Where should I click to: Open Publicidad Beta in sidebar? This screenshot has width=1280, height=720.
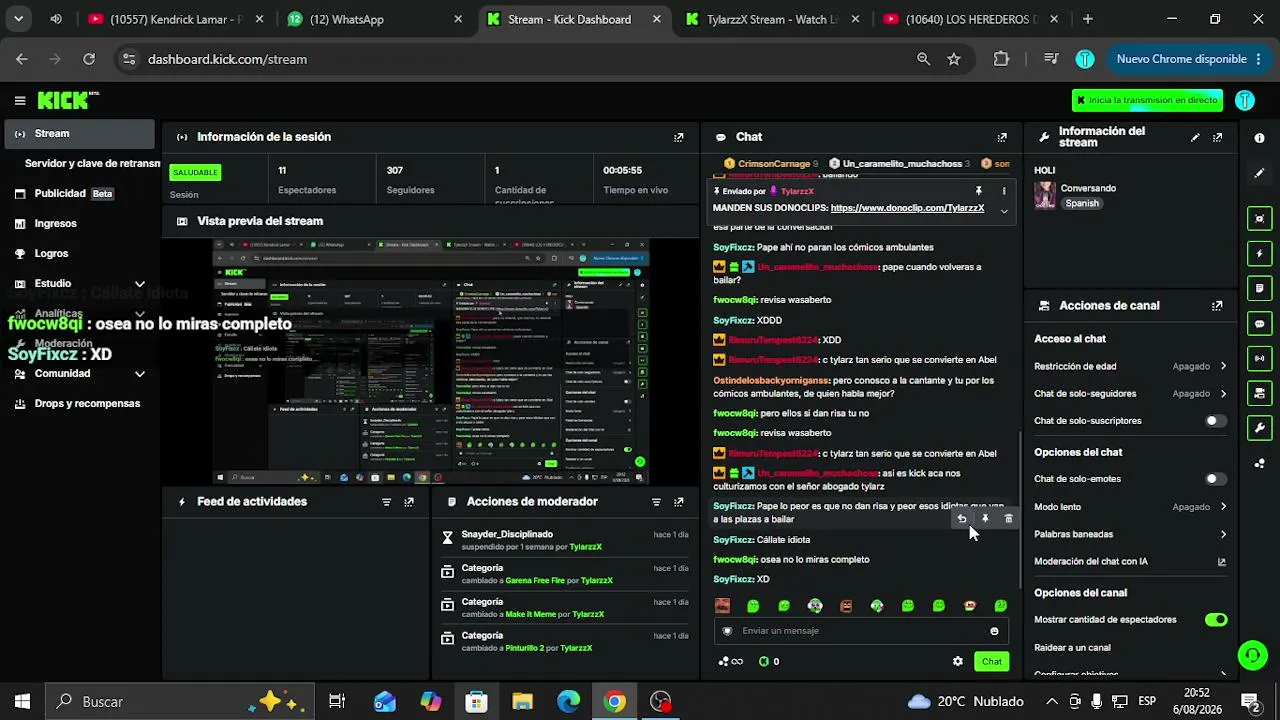click(80, 194)
